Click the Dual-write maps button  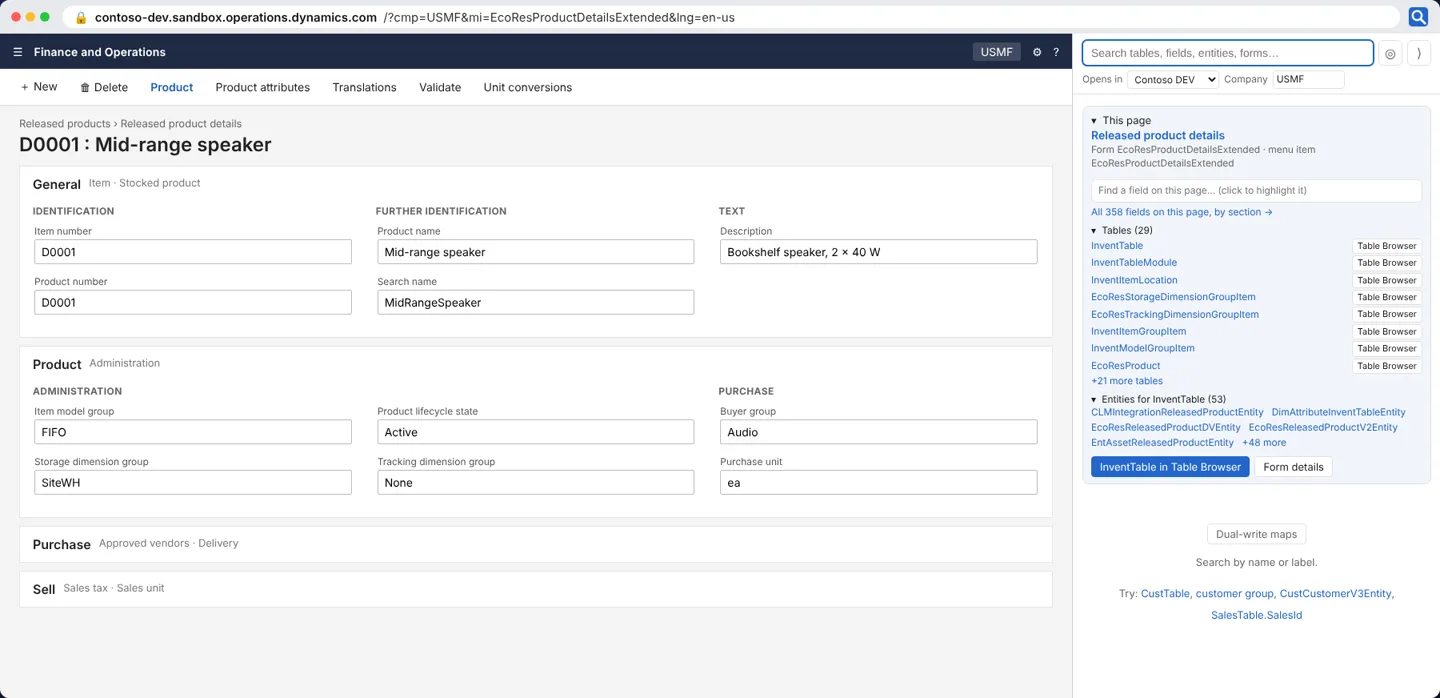1256,534
